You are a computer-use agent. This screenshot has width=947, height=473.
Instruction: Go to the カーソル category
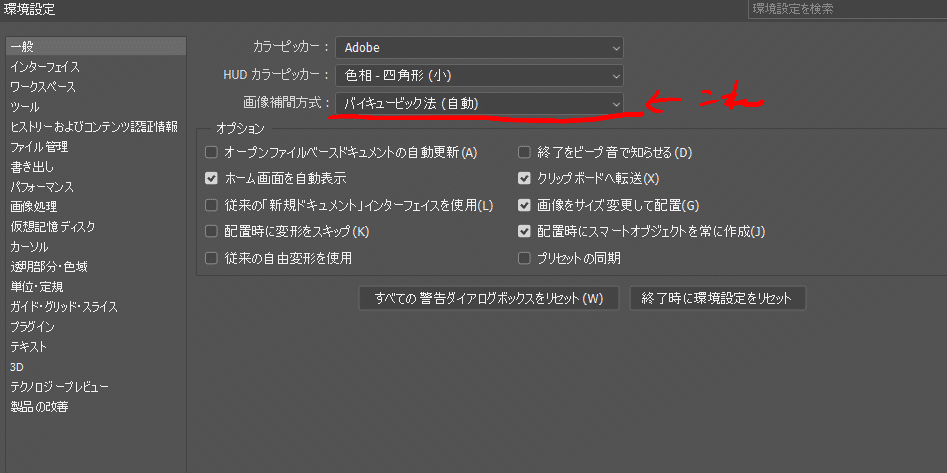29,246
